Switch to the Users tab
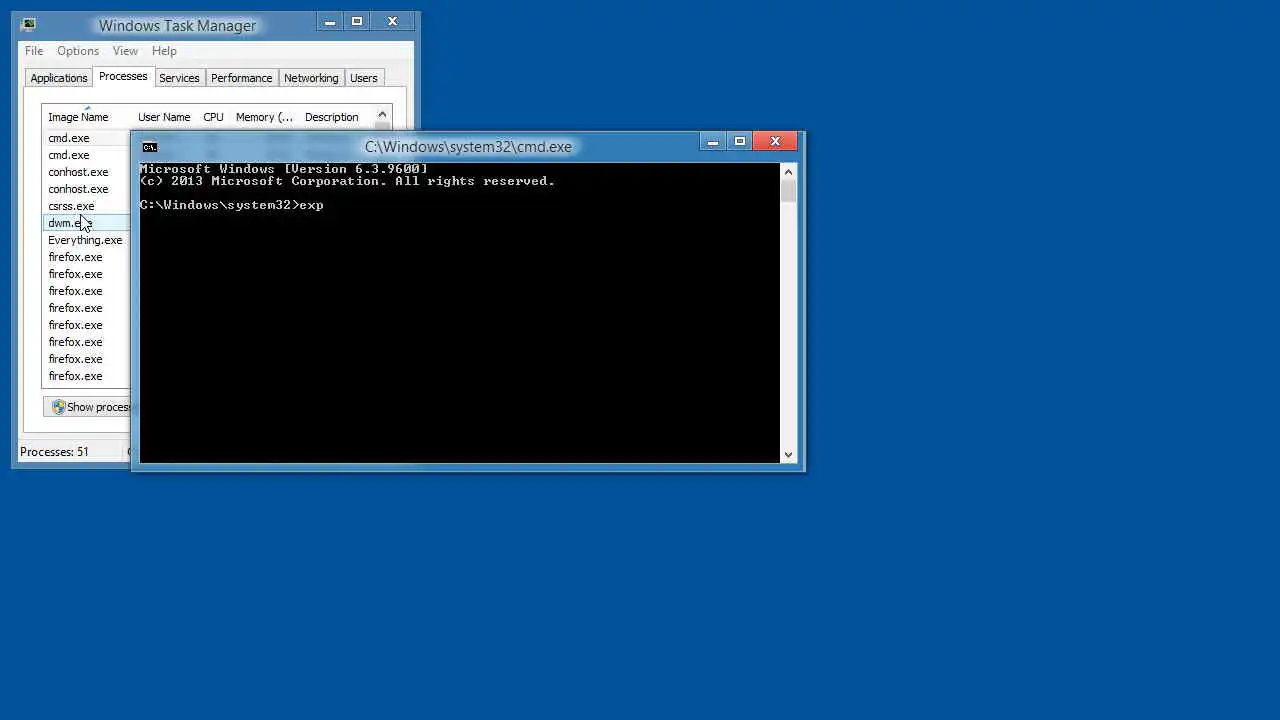This screenshot has height=720, width=1280. coord(364,78)
